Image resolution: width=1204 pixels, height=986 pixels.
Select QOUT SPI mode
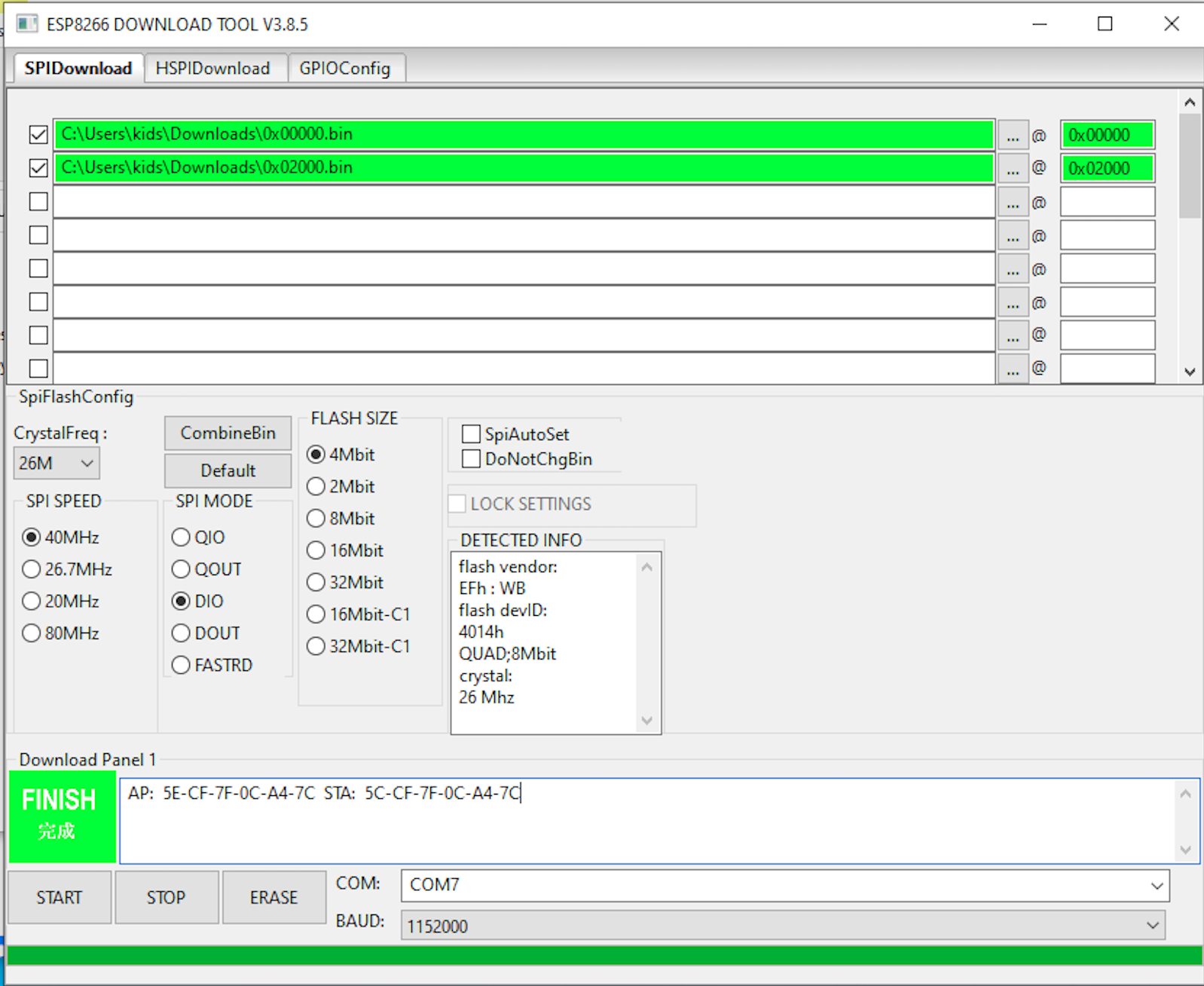pos(207,569)
